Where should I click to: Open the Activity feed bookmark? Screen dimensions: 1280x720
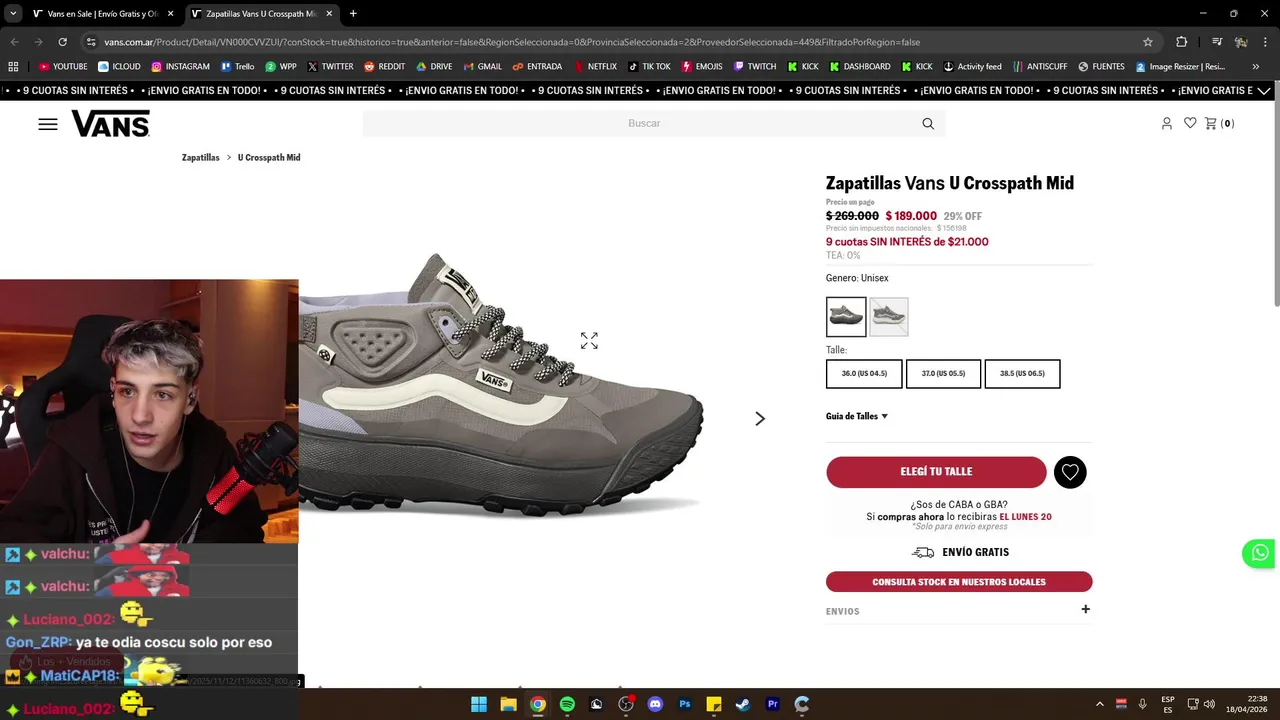972,67
